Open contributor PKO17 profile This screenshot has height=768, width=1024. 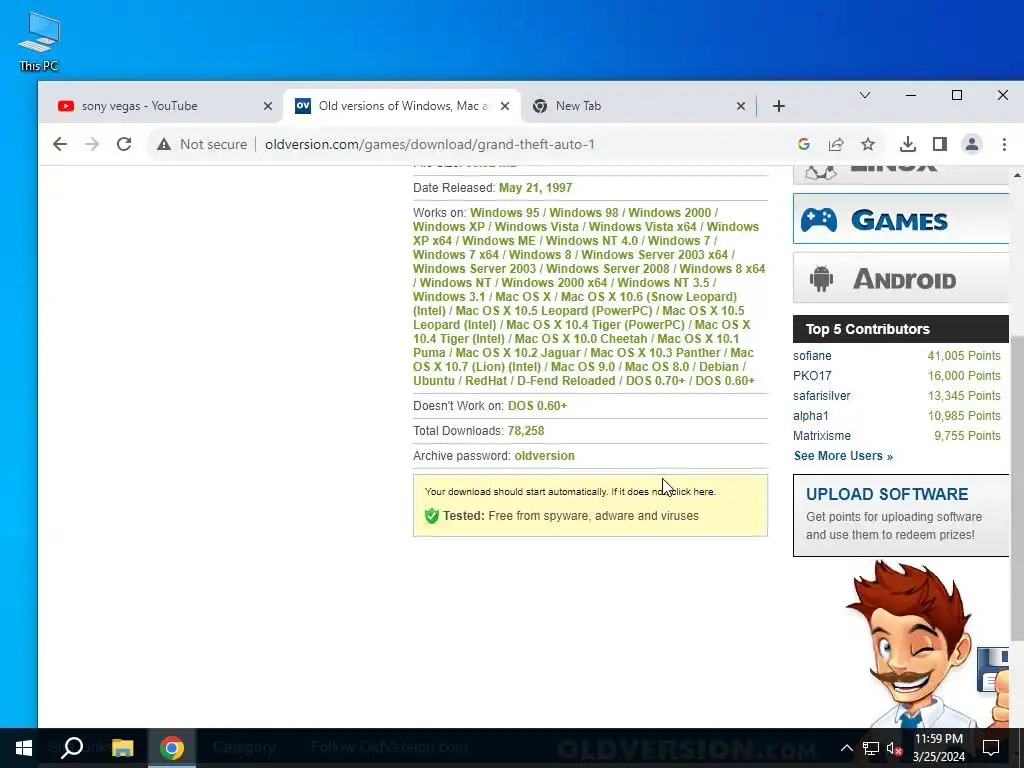tap(812, 376)
